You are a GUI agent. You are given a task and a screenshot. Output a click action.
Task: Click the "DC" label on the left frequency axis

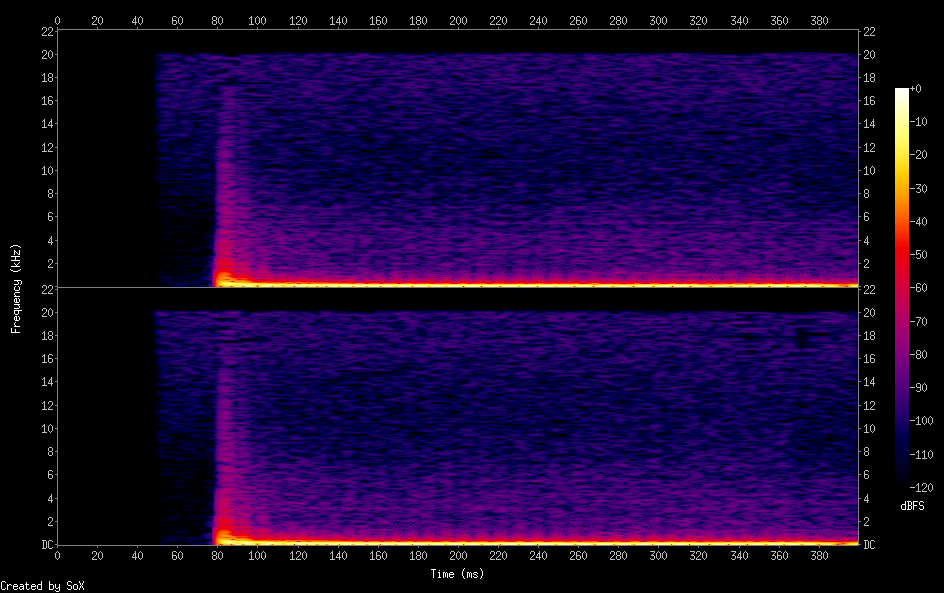(x=48, y=545)
